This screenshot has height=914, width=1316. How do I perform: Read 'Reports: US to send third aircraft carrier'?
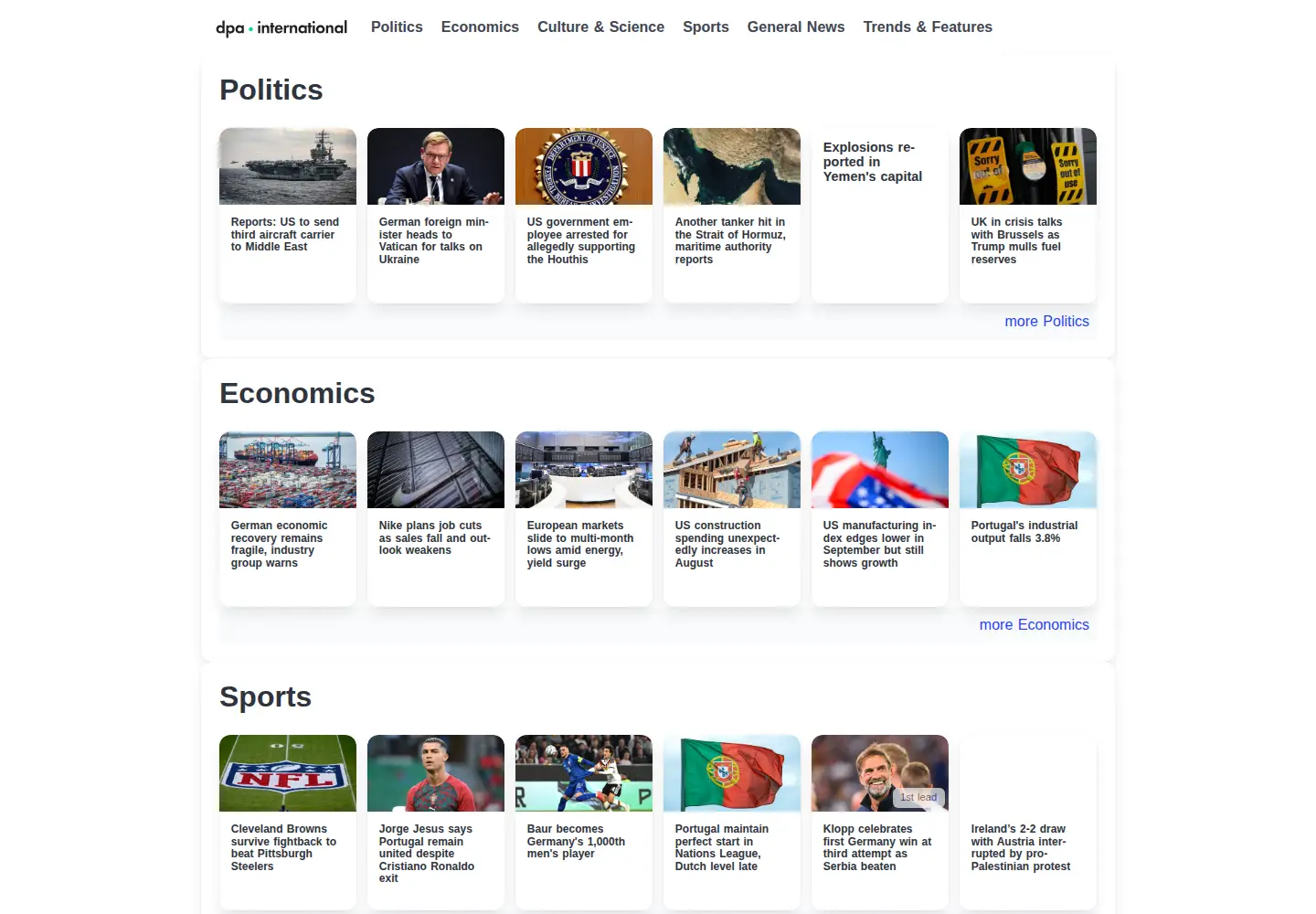pyautogui.click(x=284, y=235)
